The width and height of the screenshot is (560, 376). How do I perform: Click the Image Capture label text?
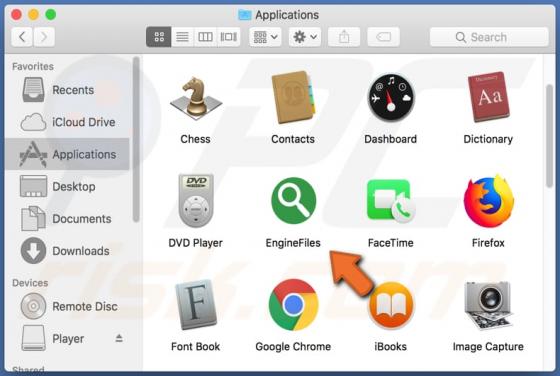click(488, 347)
